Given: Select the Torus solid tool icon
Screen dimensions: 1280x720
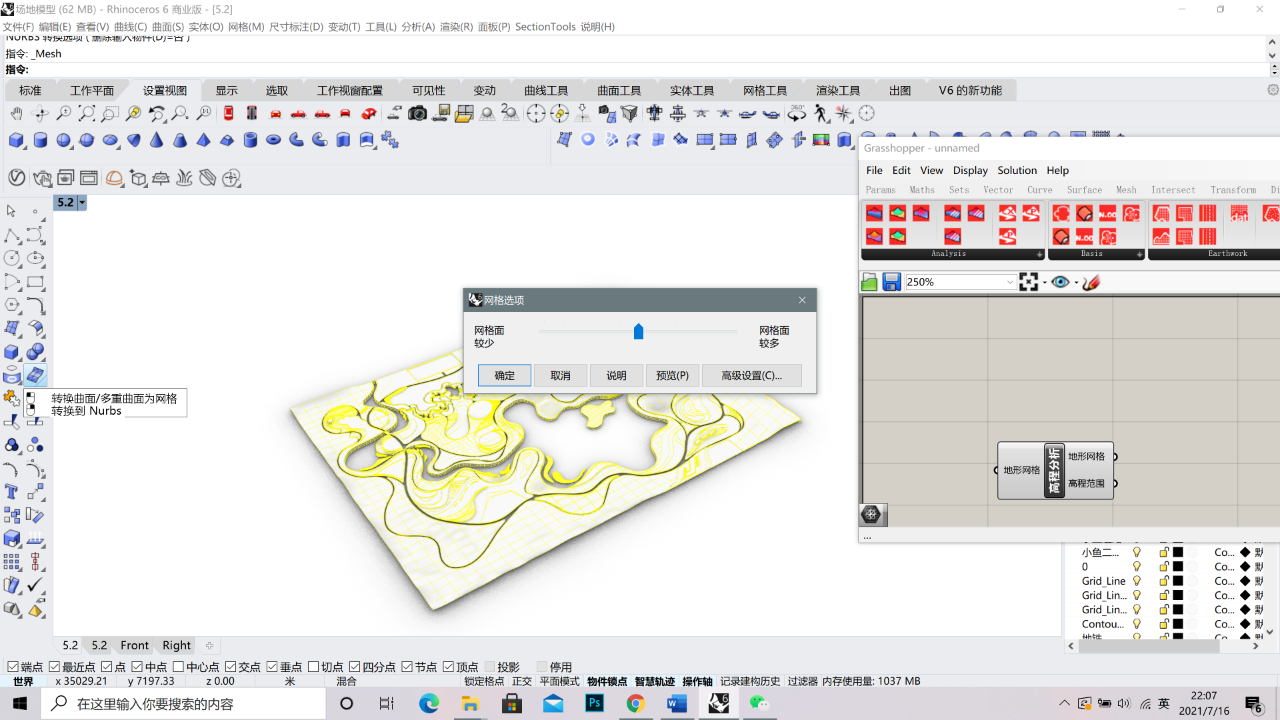Looking at the screenshot, I should pyautogui.click(x=273, y=140).
